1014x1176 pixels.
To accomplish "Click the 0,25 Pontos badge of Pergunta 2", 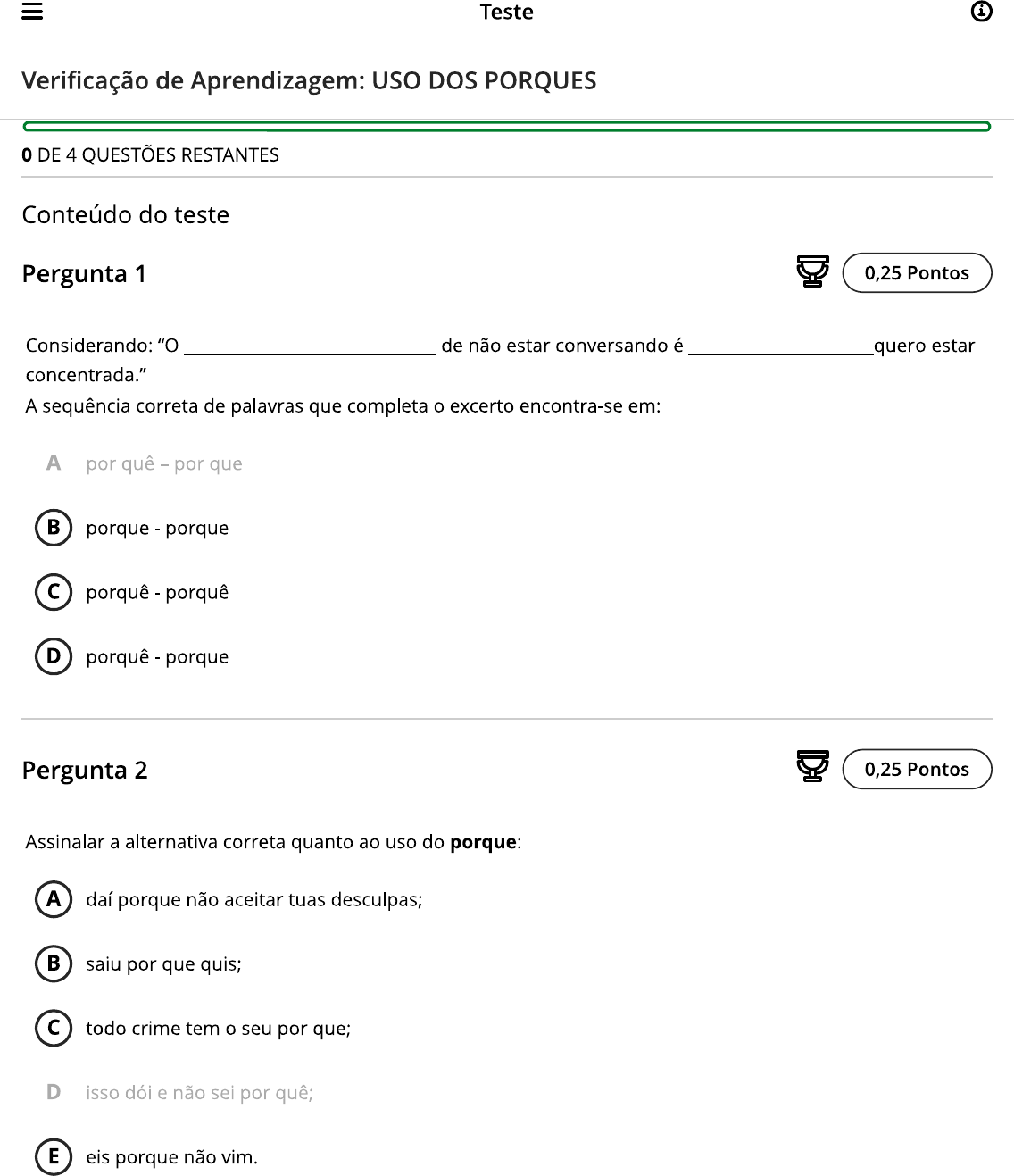I will 917,770.
